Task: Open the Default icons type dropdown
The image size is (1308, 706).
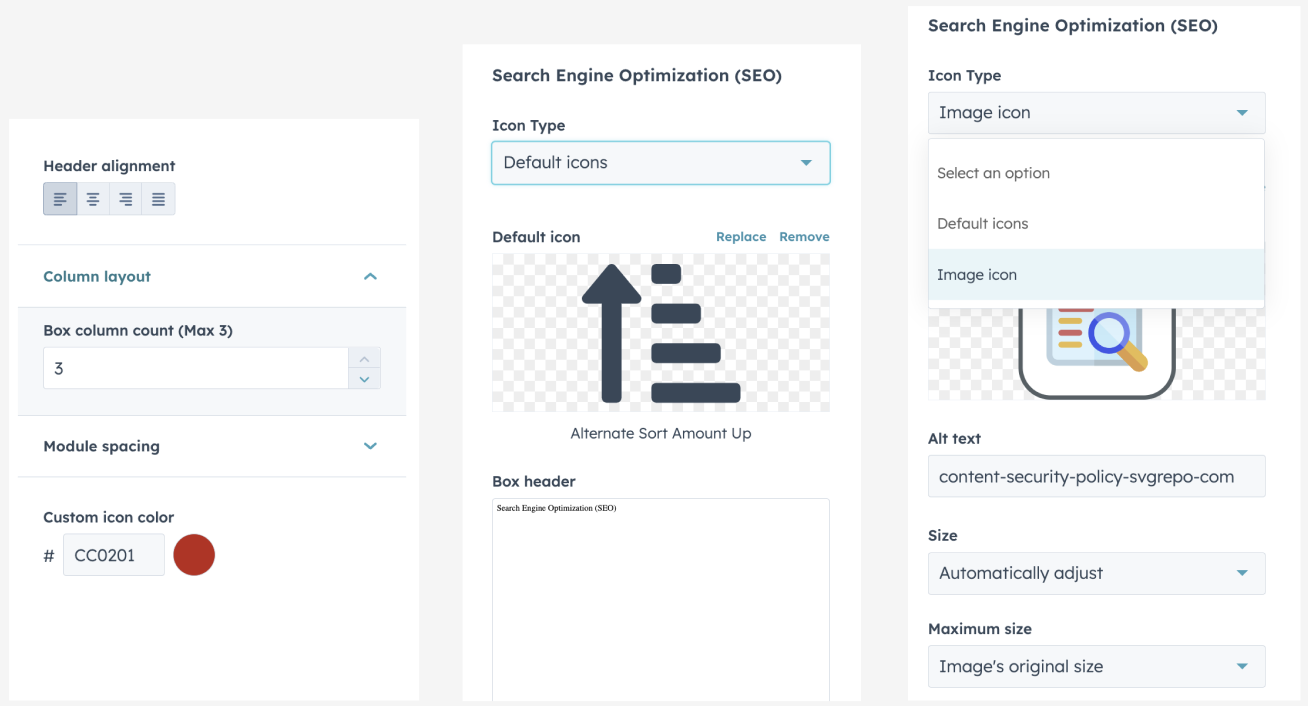Action: pyautogui.click(x=660, y=163)
